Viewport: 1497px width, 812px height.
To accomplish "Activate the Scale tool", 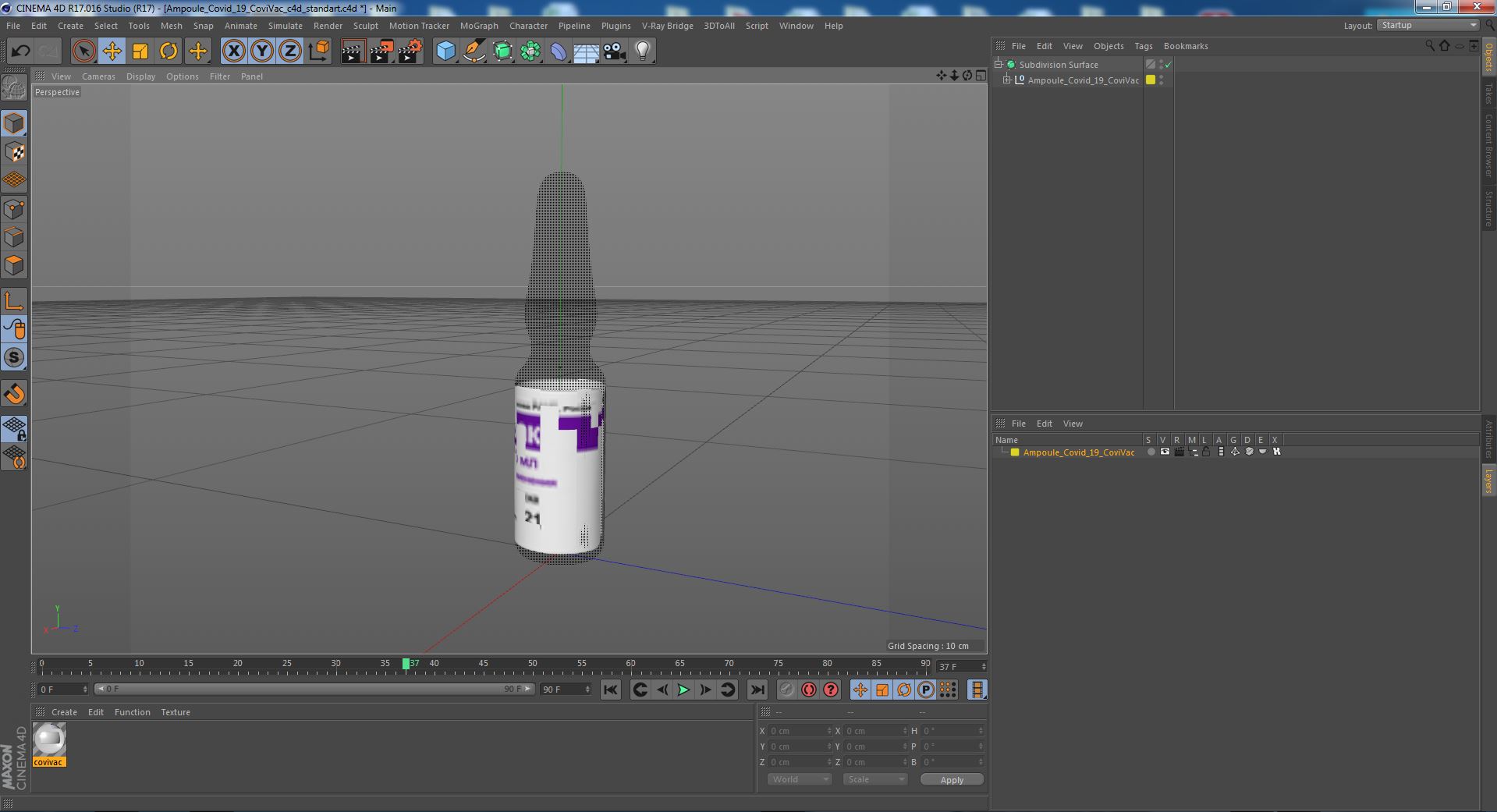I will point(140,51).
